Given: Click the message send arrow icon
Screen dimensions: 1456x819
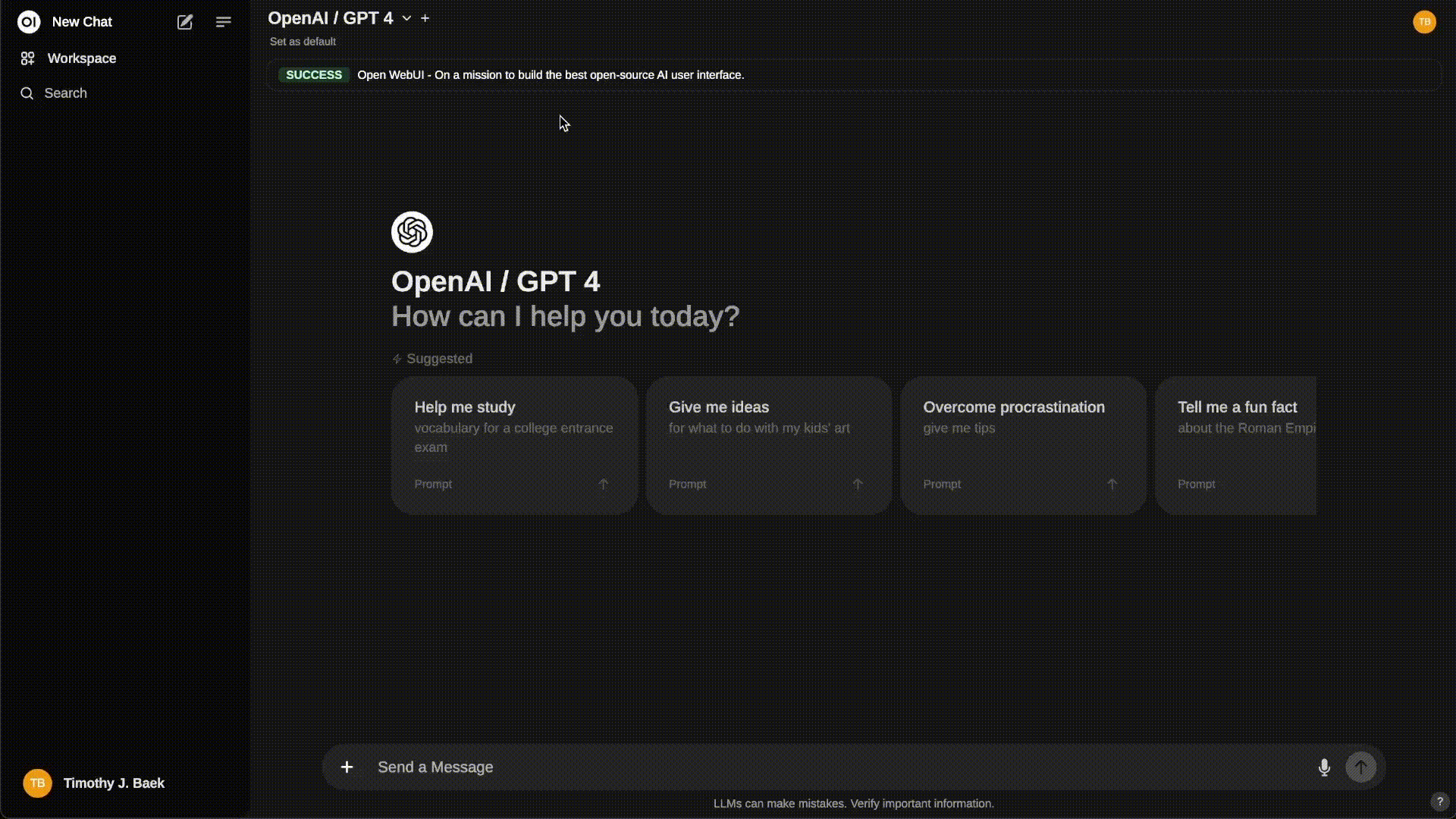Looking at the screenshot, I should pyautogui.click(x=1361, y=767).
